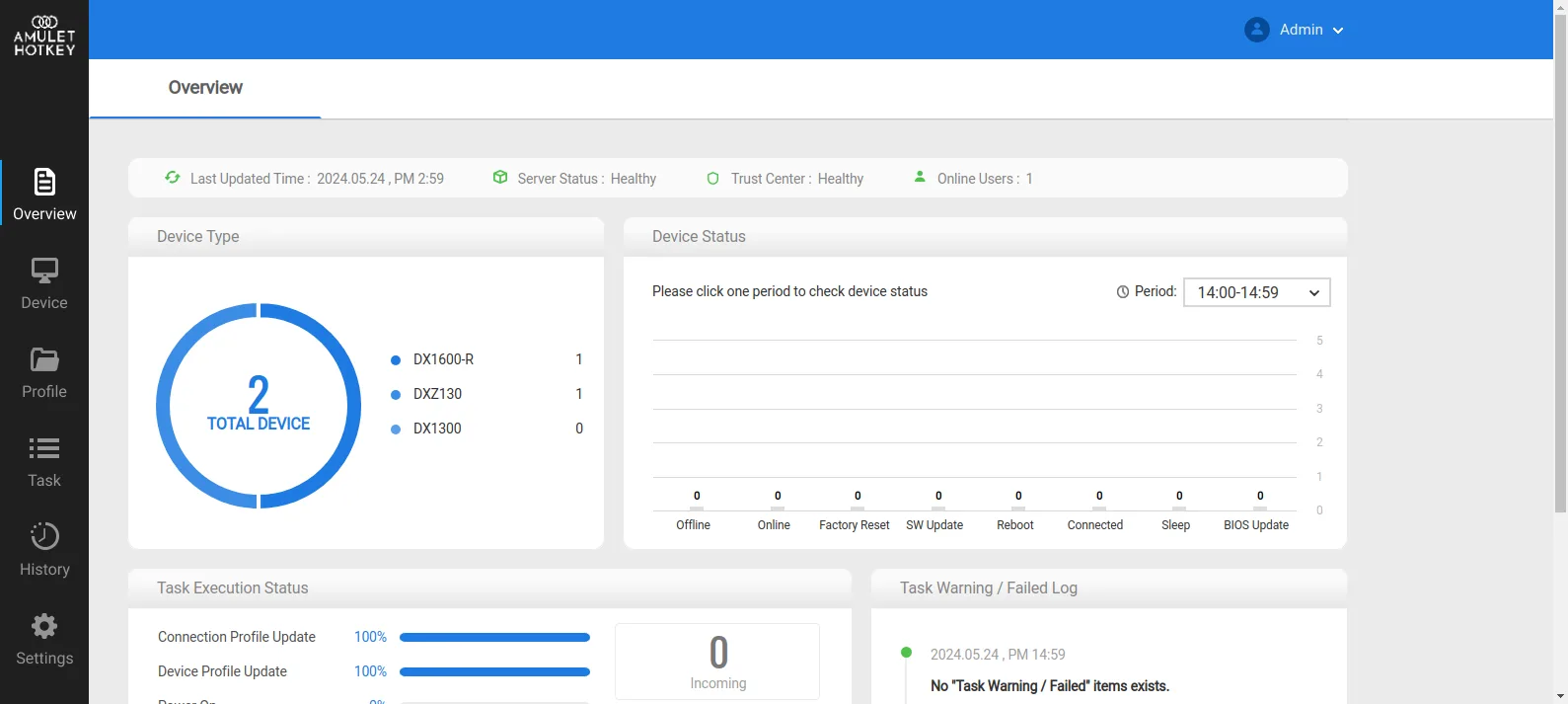Click the Admin user avatar icon
Screen dimensions: 1568x704
pyautogui.click(x=1257, y=30)
